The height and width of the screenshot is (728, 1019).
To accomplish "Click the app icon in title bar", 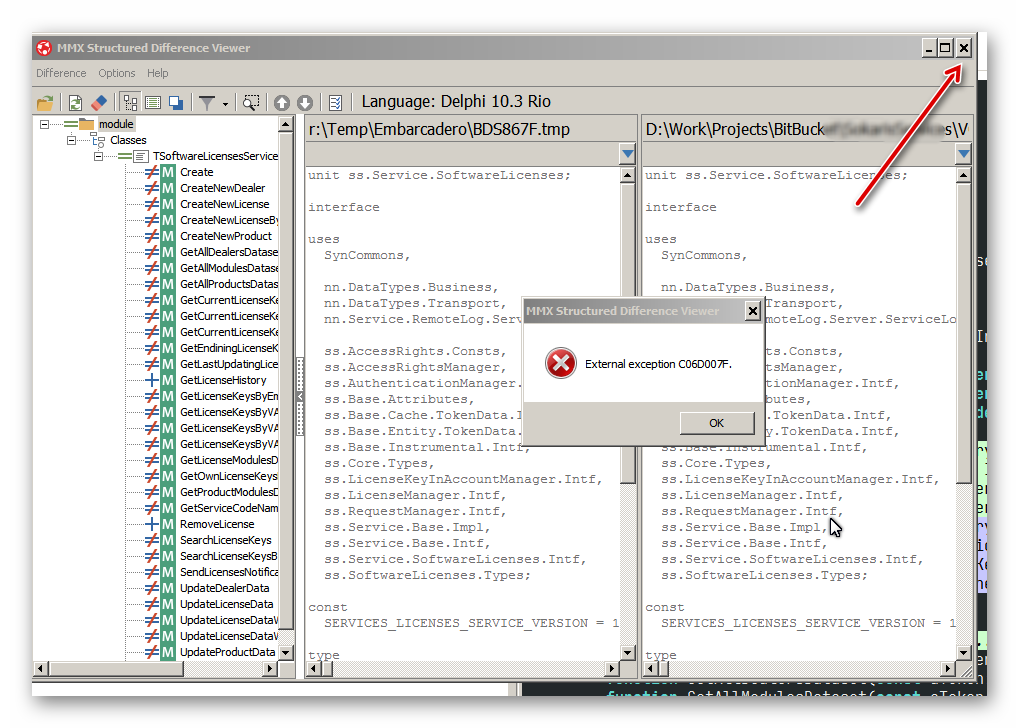I will coord(44,48).
